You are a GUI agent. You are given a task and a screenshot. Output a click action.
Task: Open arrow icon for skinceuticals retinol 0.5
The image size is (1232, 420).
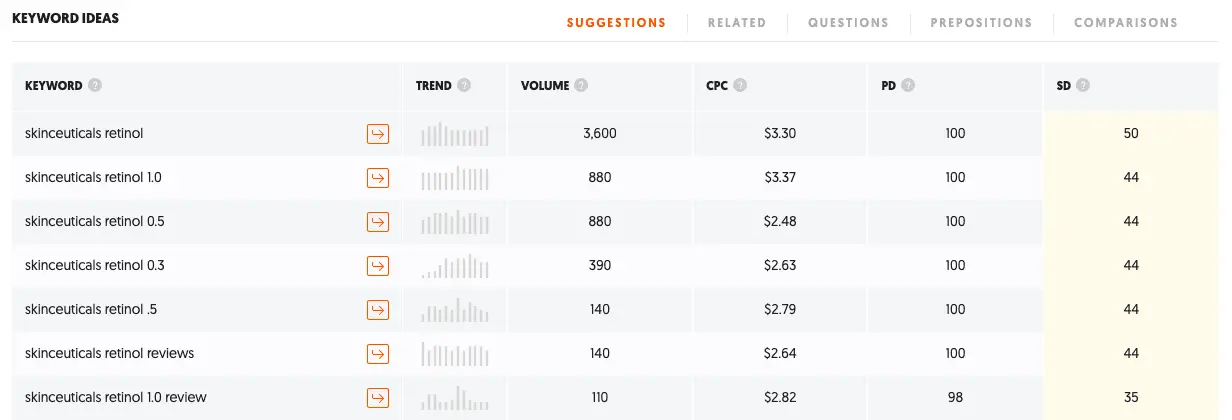click(378, 222)
